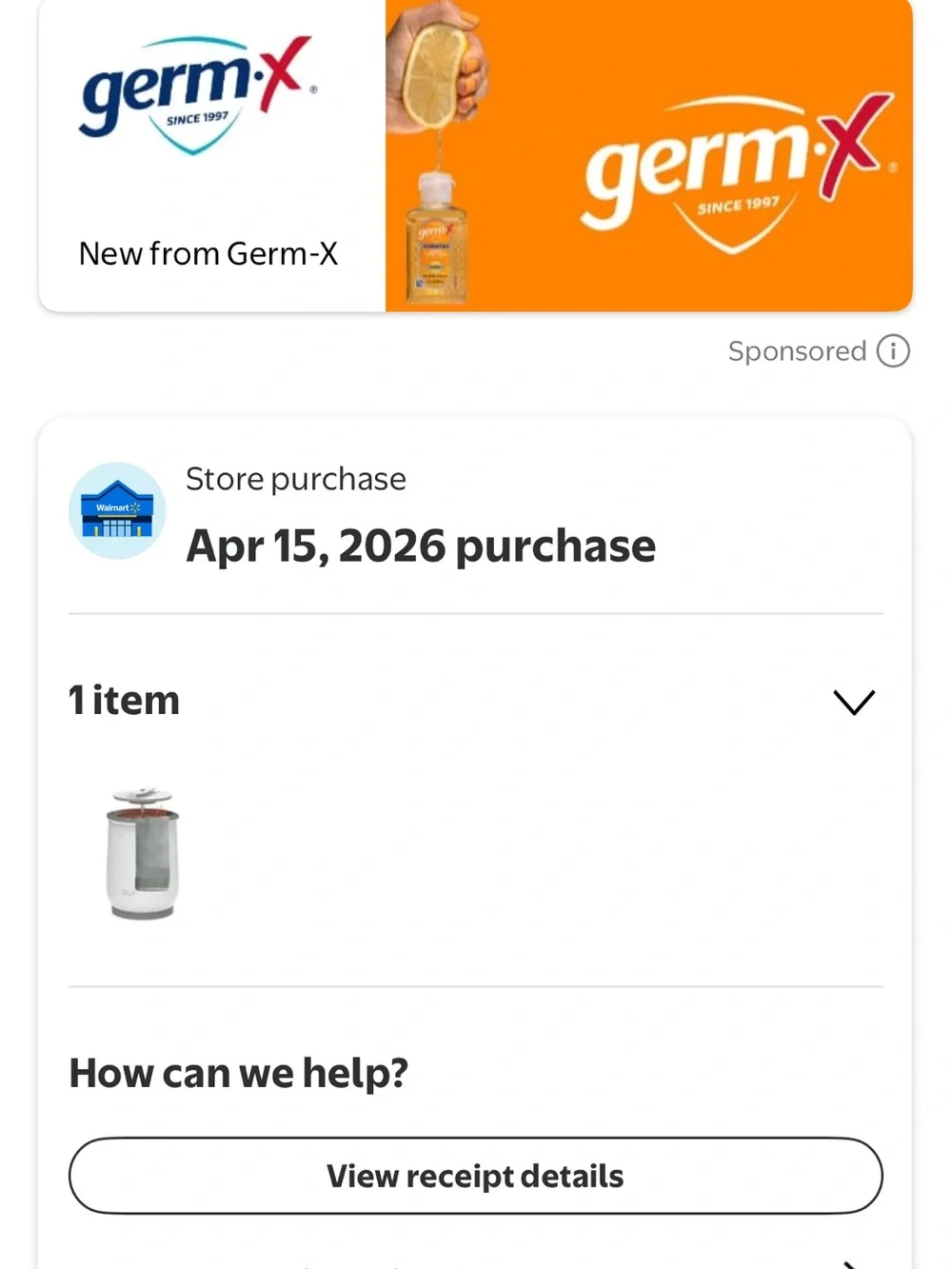This screenshot has height=1269, width=952.
Task: Click the SINCE 1997 text on orange banner
Action: [738, 206]
